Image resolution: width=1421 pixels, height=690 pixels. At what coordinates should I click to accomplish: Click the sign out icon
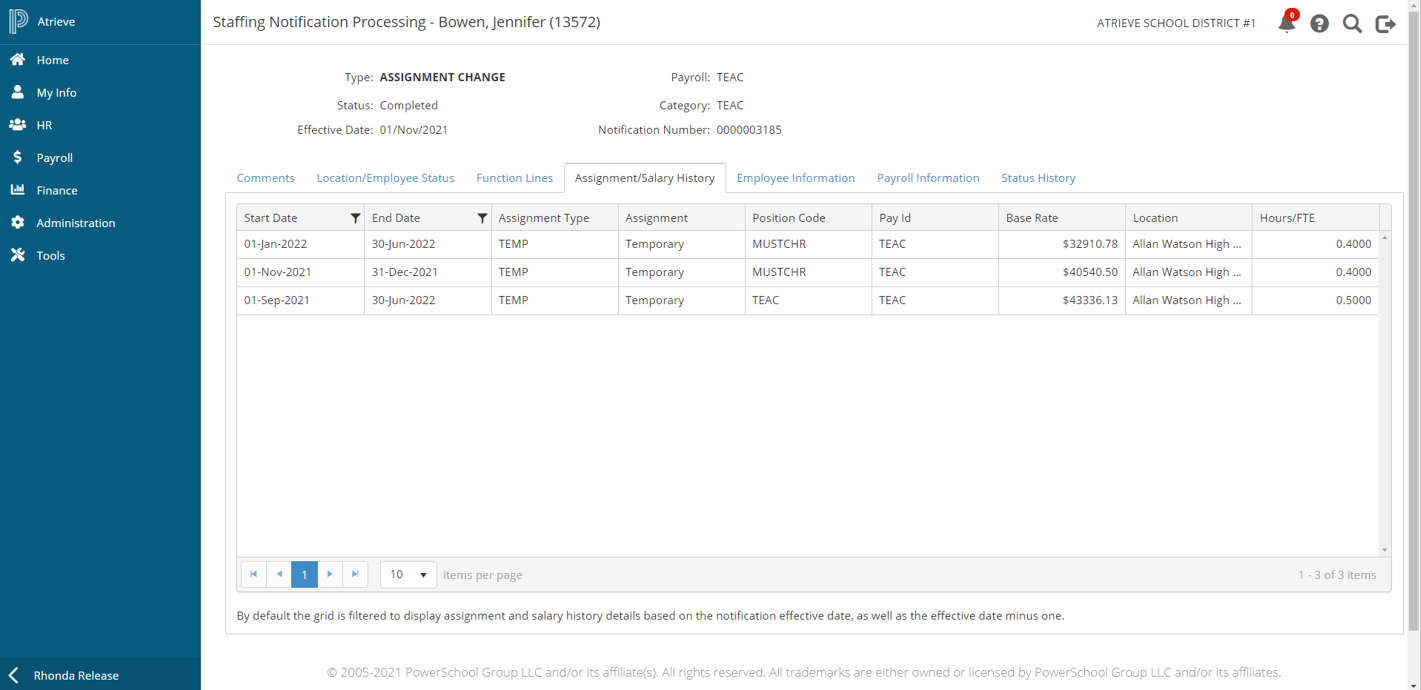coord(1385,23)
